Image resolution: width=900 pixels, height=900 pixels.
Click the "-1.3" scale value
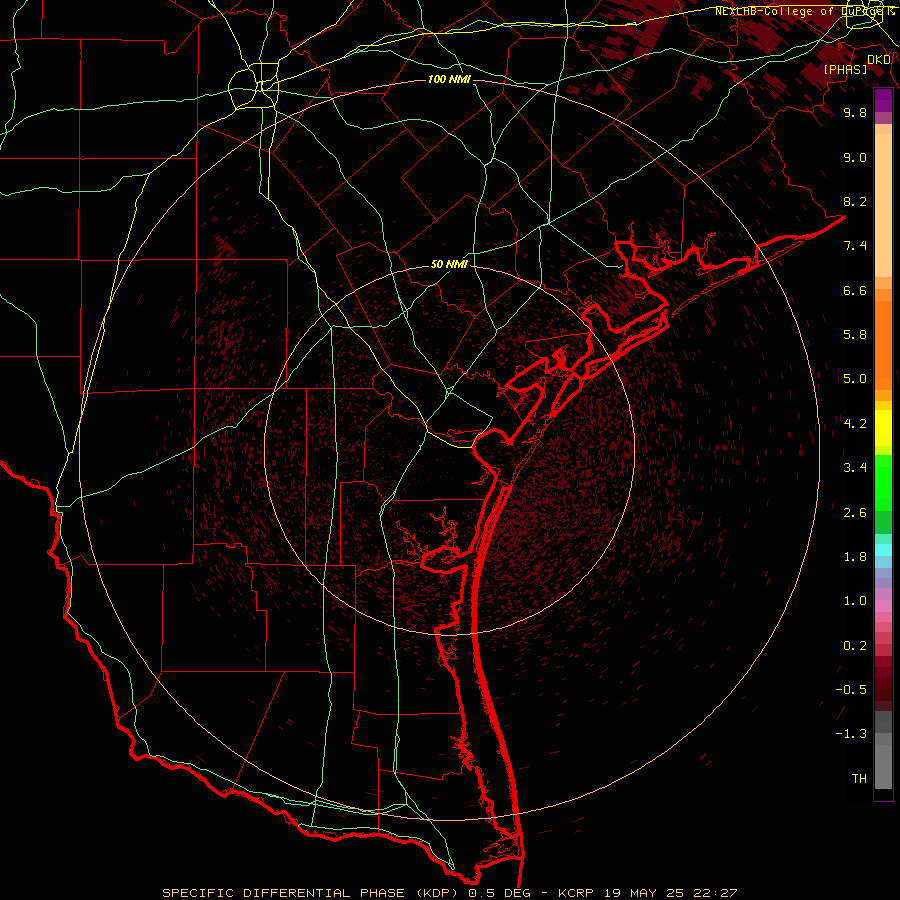point(851,734)
